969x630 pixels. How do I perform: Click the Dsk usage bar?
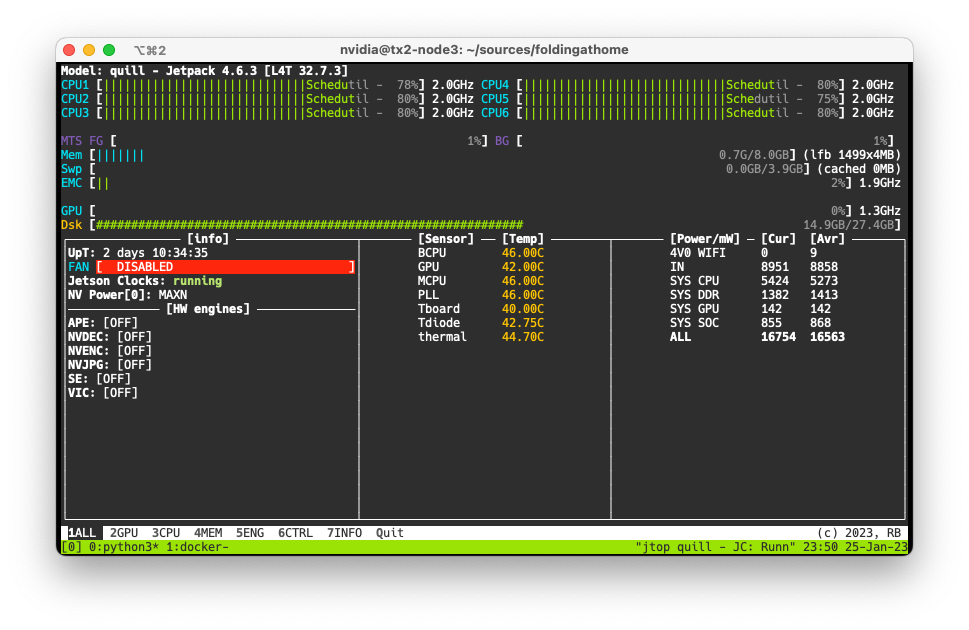click(x=310, y=225)
